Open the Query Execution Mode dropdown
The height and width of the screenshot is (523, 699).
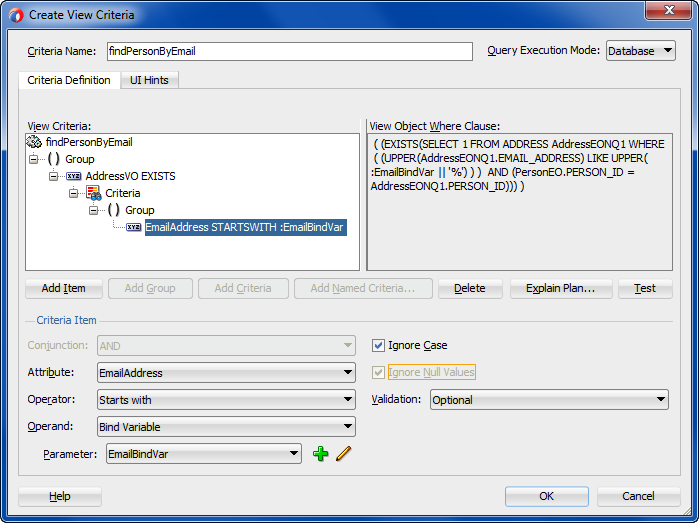pyautogui.click(x=641, y=51)
